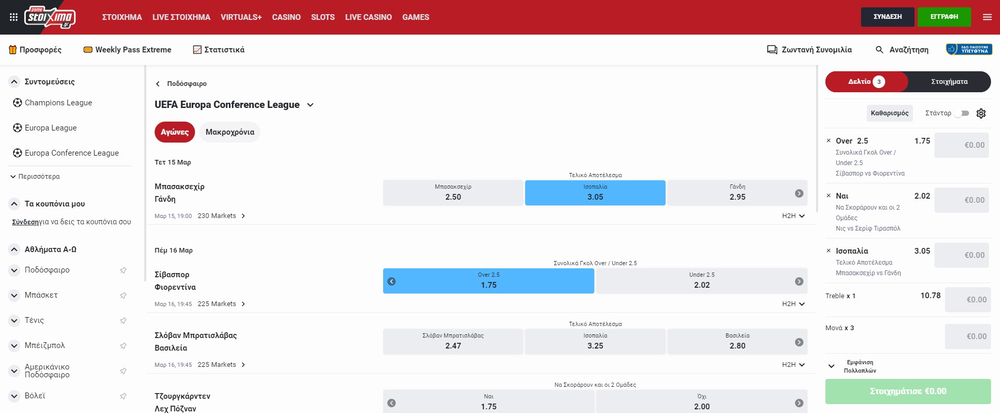1000x413 pixels.
Task: Open ΣΤΟΙΧΗΜΑ menu
Action: pos(122,17)
